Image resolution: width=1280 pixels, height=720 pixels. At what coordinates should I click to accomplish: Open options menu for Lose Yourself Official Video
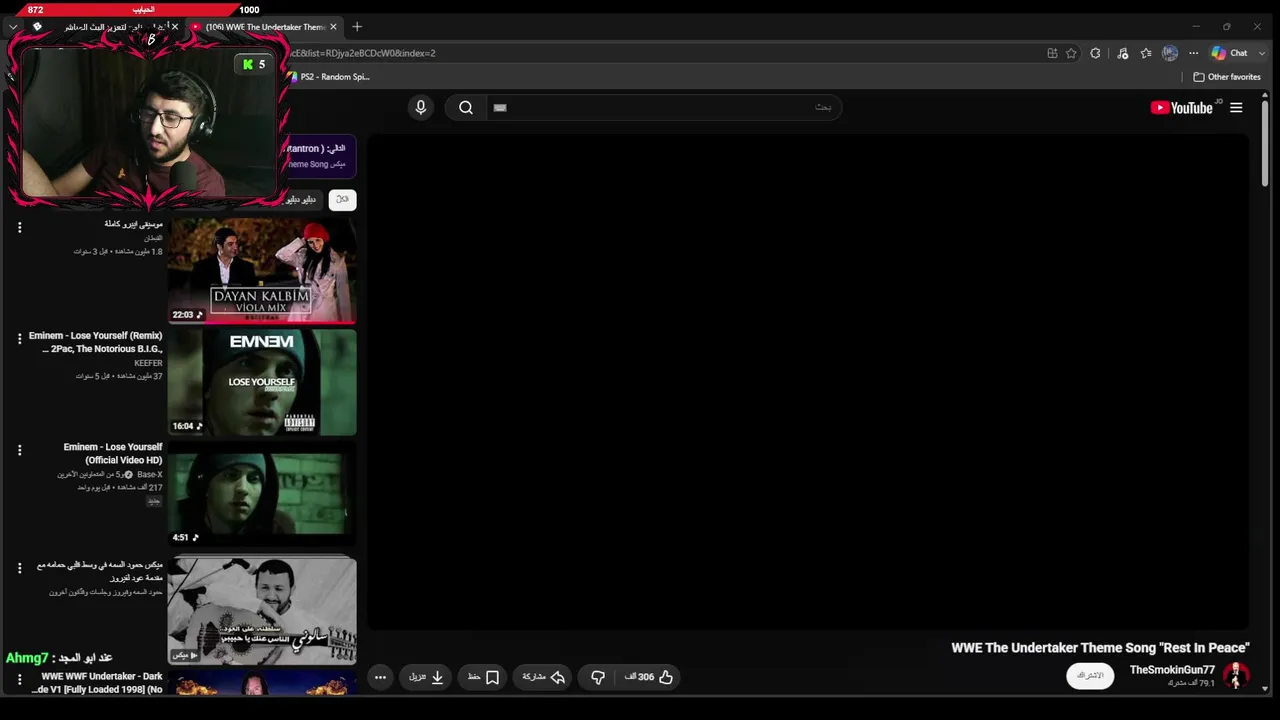(19, 450)
